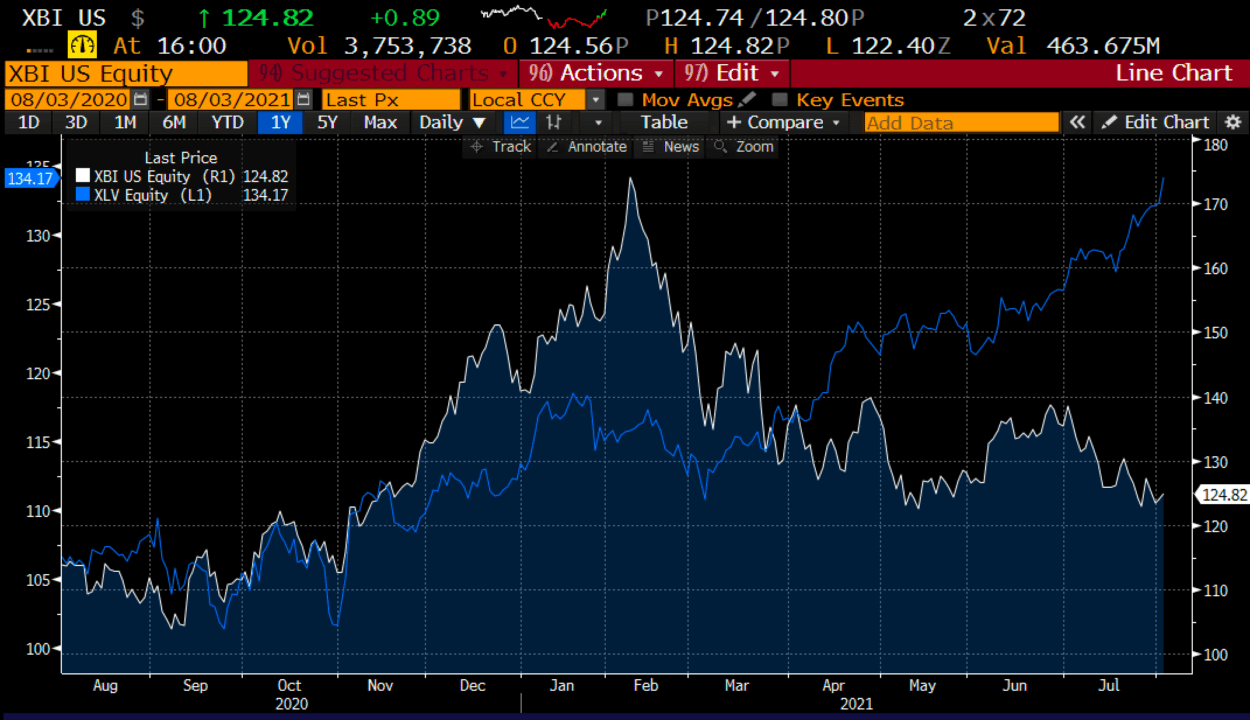Viewport: 1250px width, 720px height.
Task: Click the Local CCY currency field
Action: tap(528, 99)
